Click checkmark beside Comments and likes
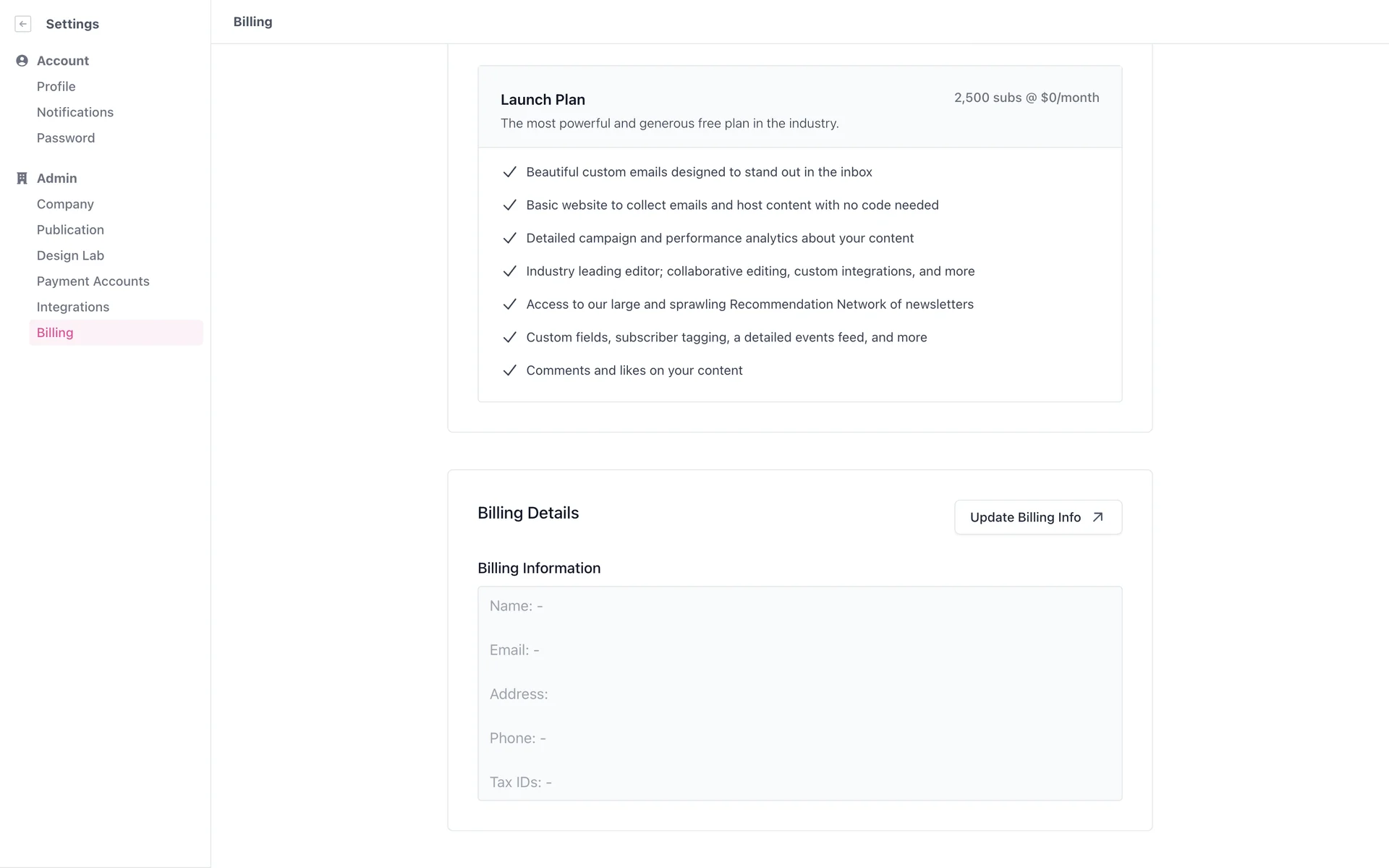 (509, 370)
